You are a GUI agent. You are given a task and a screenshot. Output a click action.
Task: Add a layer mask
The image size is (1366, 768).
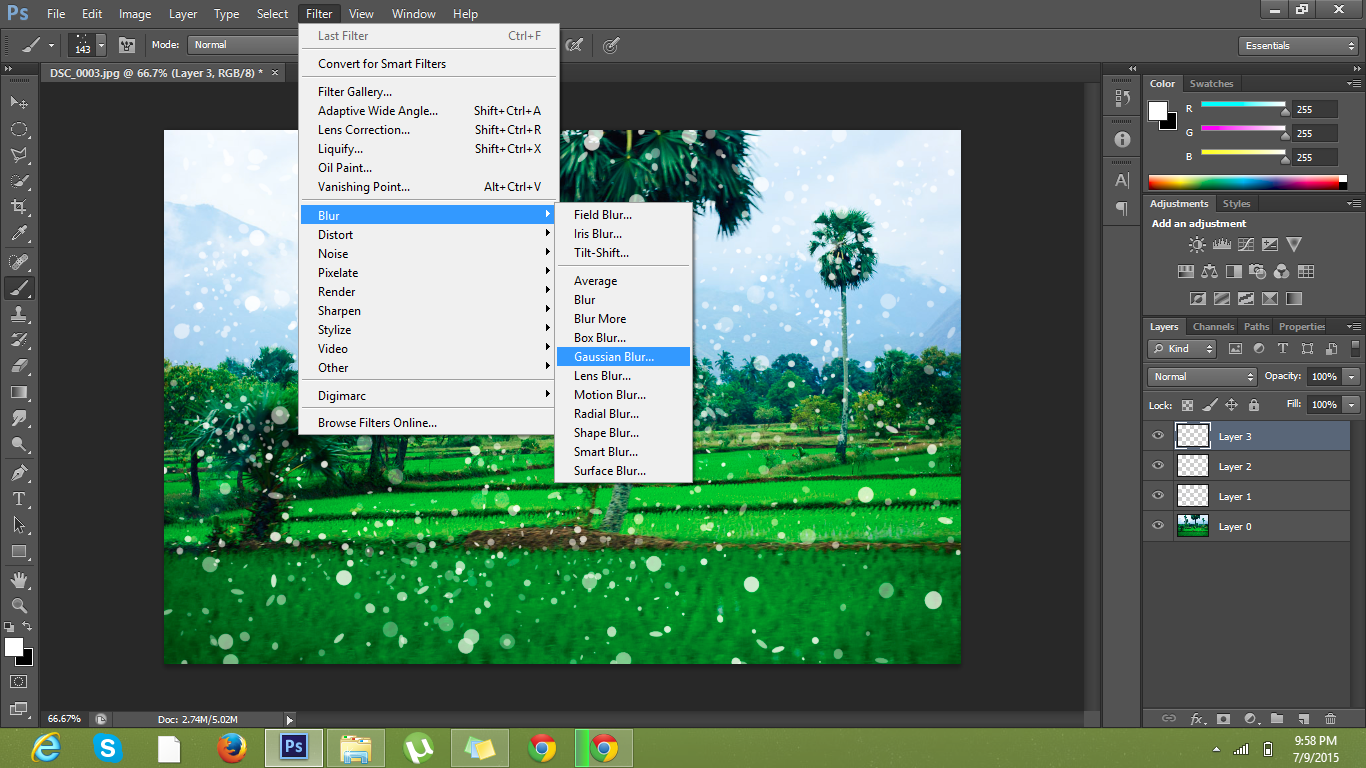point(1223,718)
